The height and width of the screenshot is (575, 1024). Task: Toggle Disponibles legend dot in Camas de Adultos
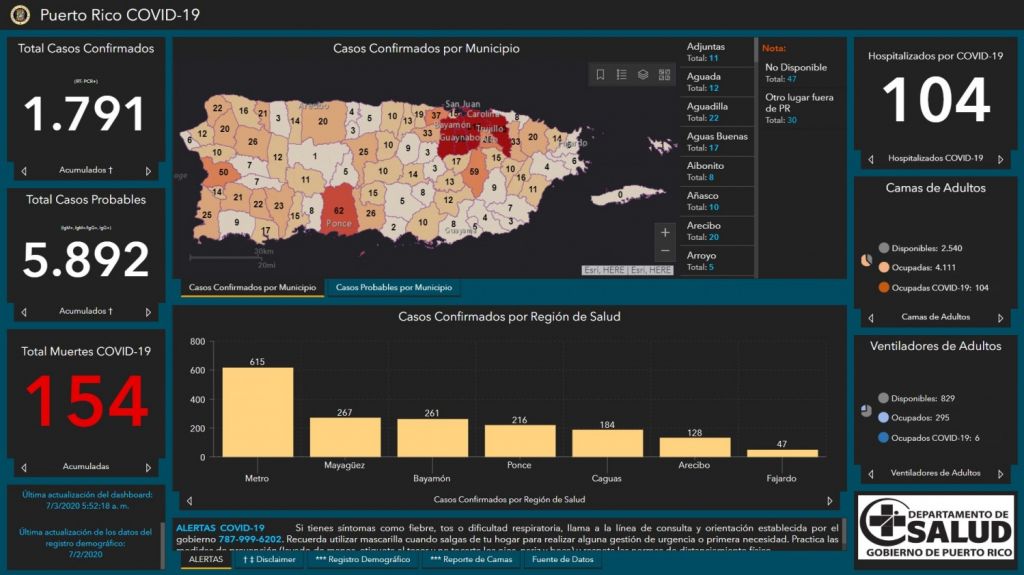click(x=884, y=248)
